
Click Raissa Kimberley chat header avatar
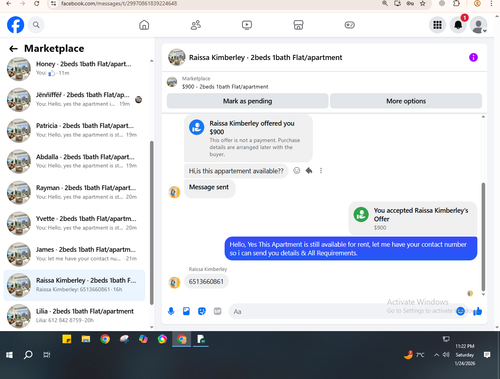point(177,57)
